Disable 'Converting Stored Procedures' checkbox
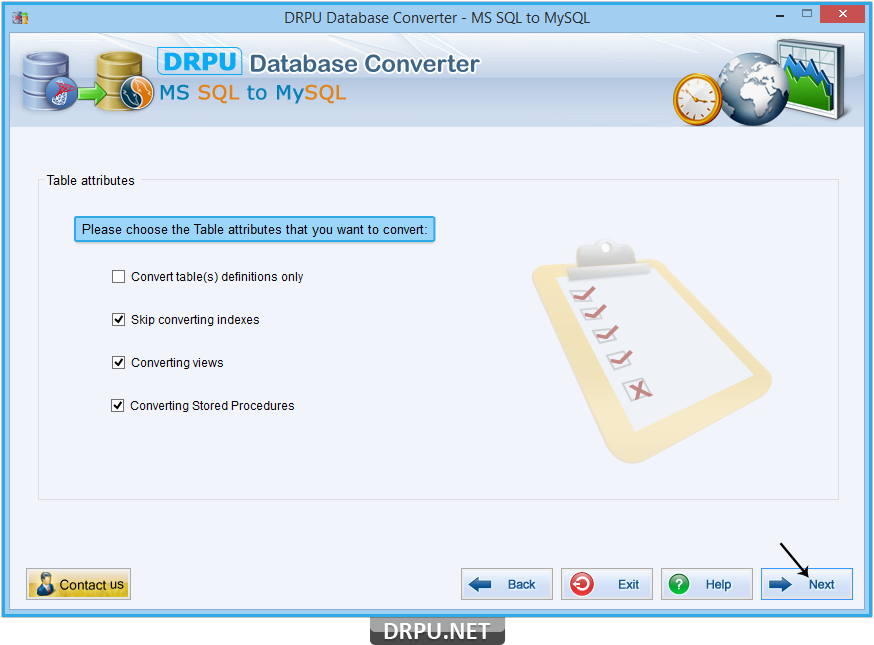This screenshot has width=874, height=645. [x=117, y=405]
